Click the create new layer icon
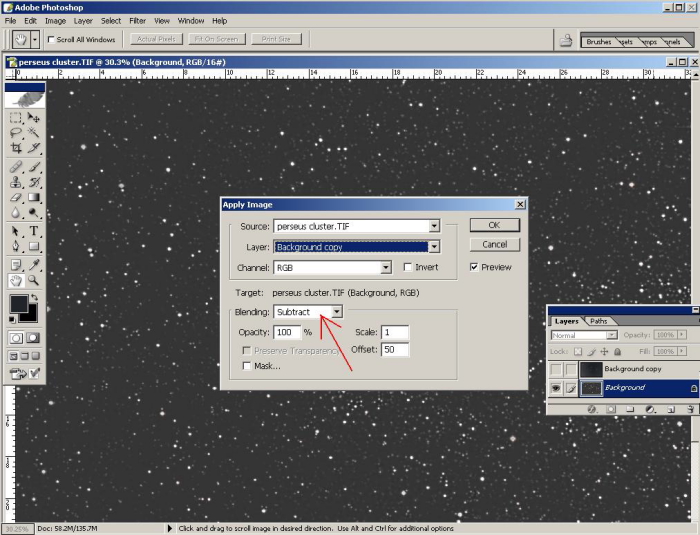This screenshot has width=700, height=535. point(670,409)
